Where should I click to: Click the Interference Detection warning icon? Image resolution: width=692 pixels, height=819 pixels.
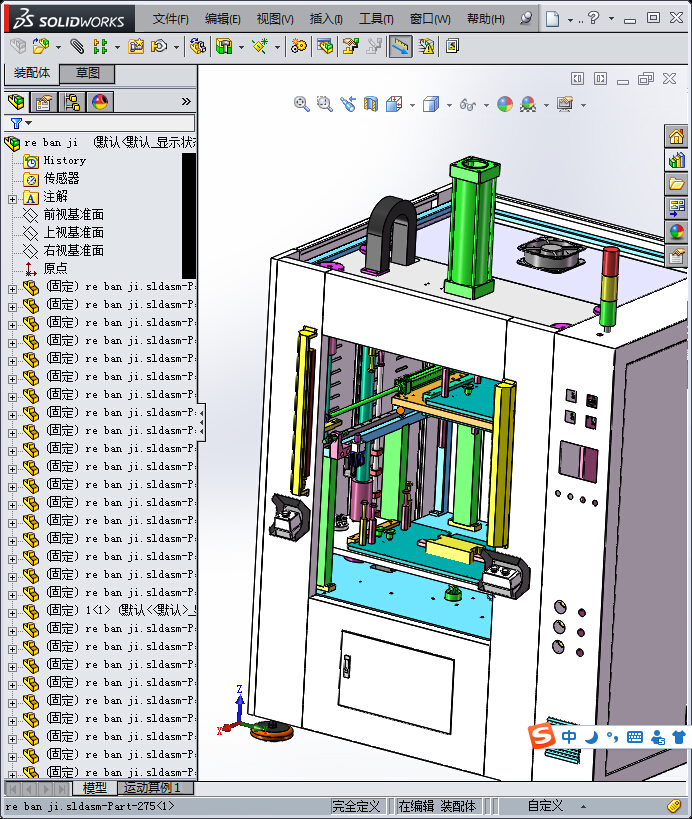426,46
